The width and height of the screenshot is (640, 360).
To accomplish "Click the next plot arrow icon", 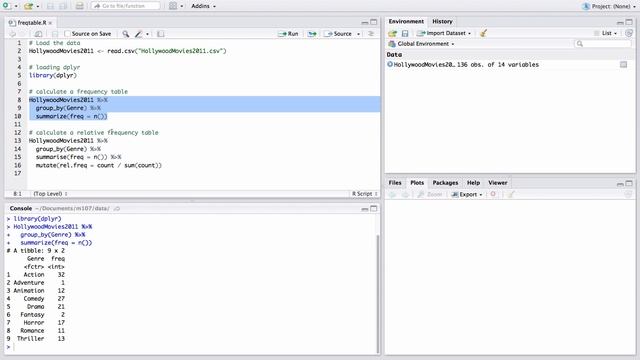I will pyautogui.click(x=405, y=195).
